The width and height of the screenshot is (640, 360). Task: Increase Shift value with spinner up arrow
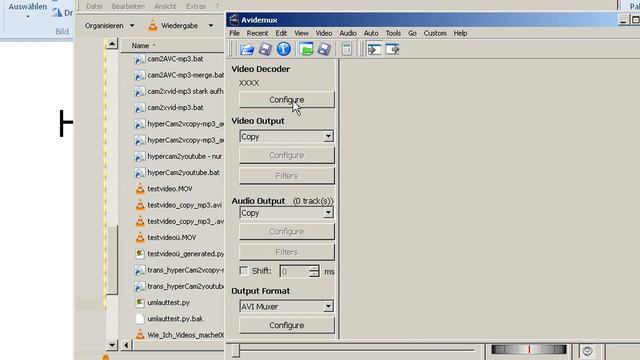314,268
